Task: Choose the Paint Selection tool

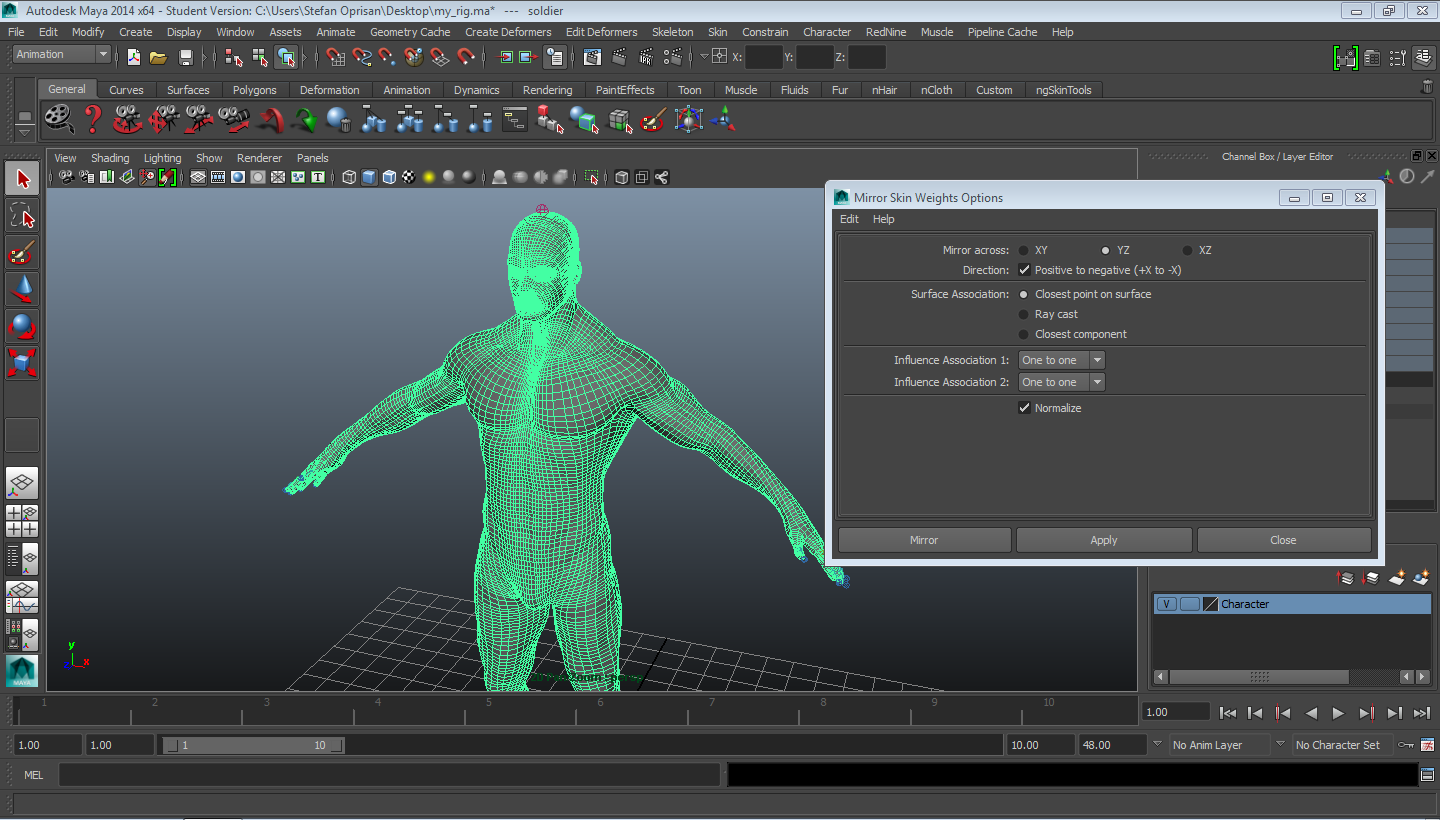Action: click(x=23, y=252)
